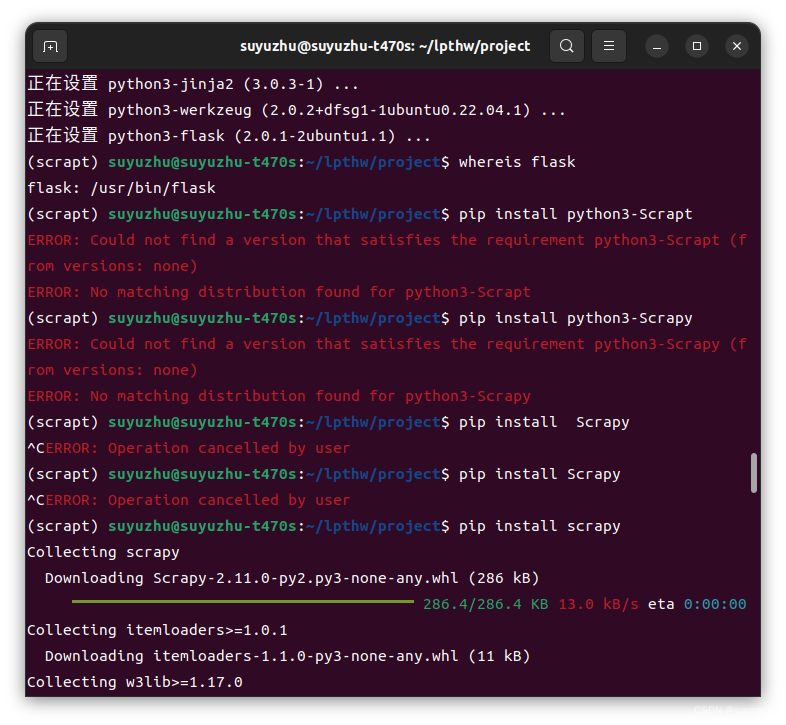Click 'ERROR: Could not find' for python3-Scrapy

[x=387, y=357]
